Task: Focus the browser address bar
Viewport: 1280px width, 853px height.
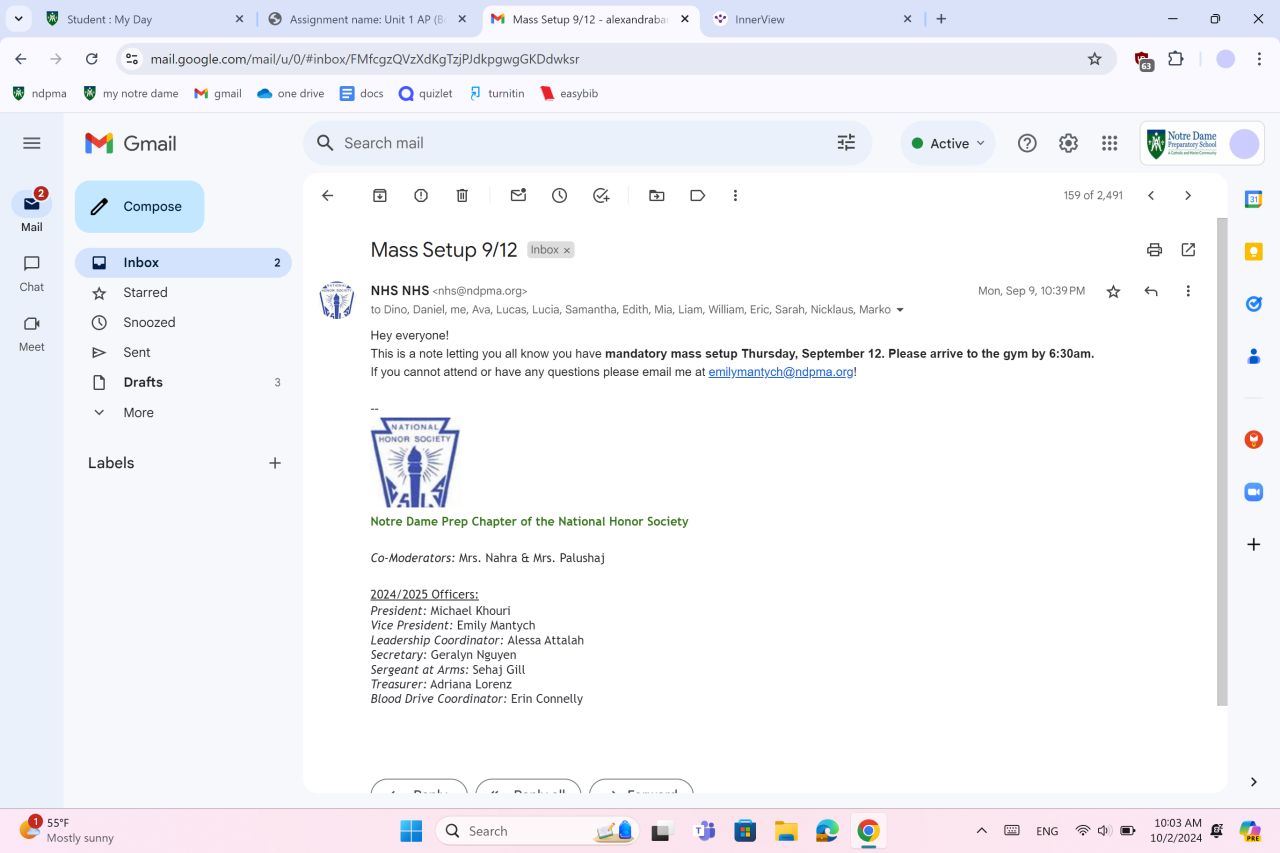Action: [615, 59]
